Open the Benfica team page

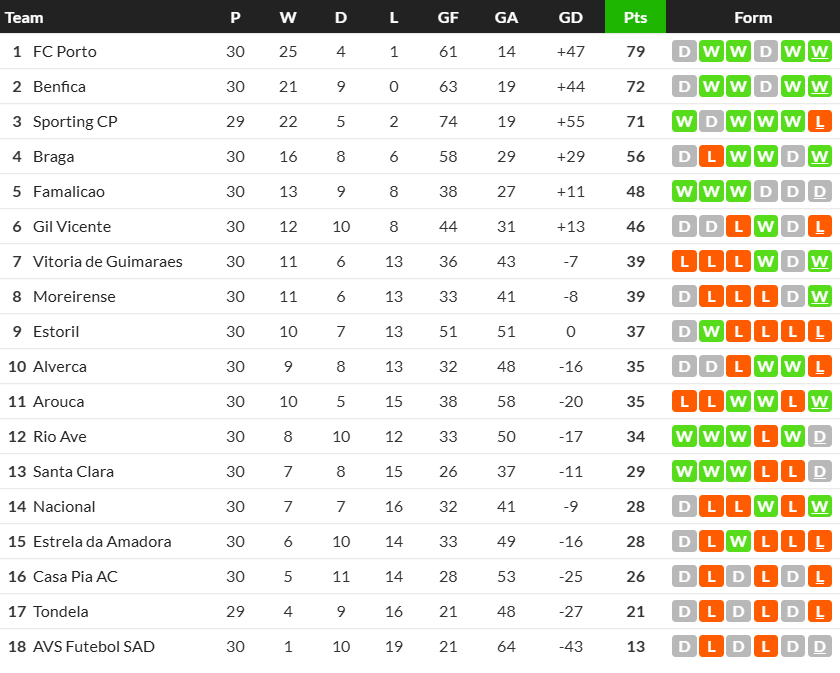59,87
